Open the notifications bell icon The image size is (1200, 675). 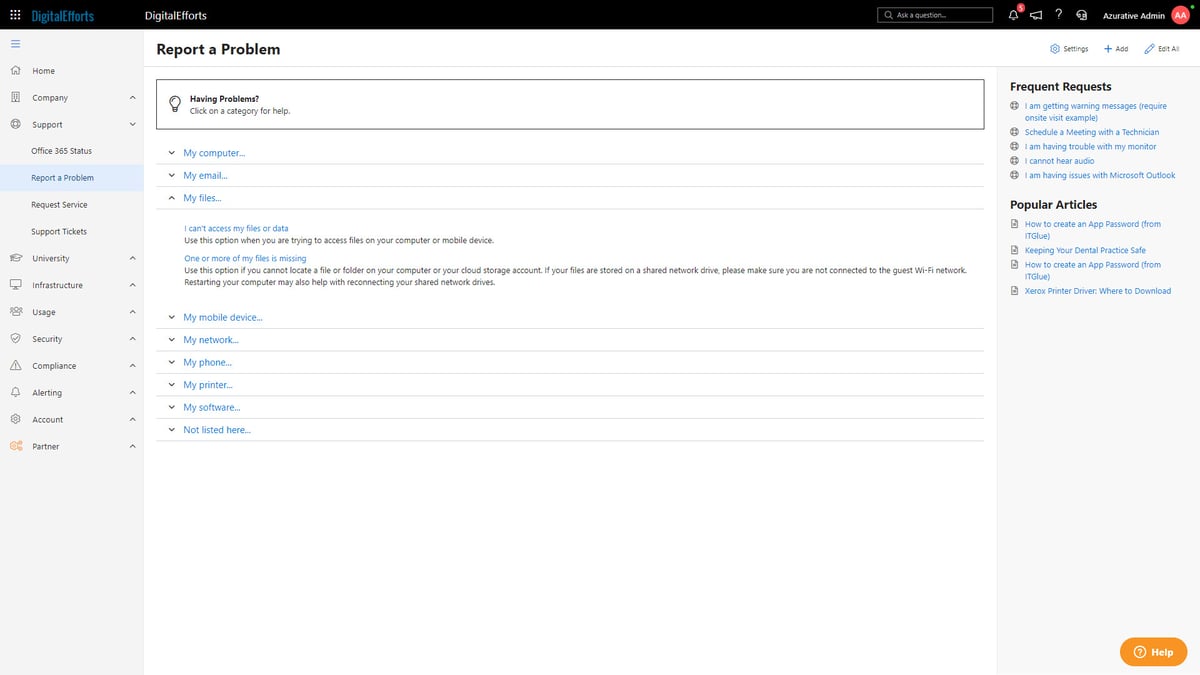[x=1011, y=15]
